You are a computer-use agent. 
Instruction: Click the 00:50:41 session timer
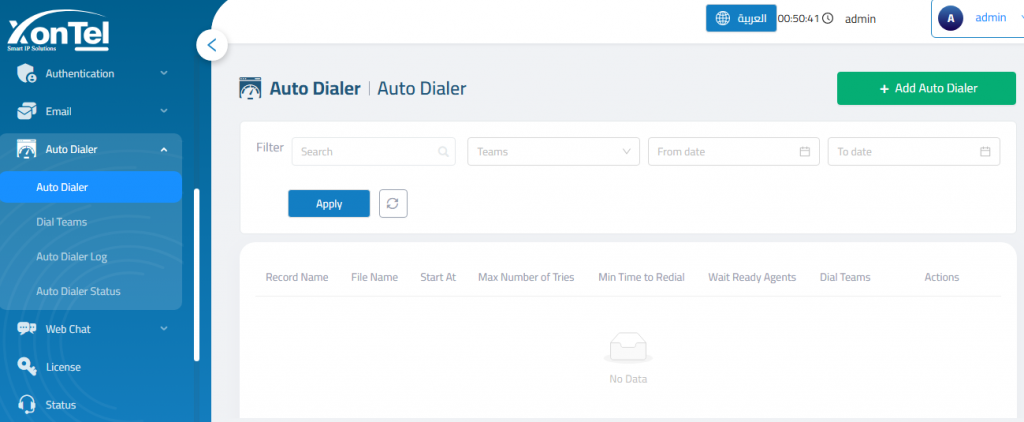[x=798, y=18]
